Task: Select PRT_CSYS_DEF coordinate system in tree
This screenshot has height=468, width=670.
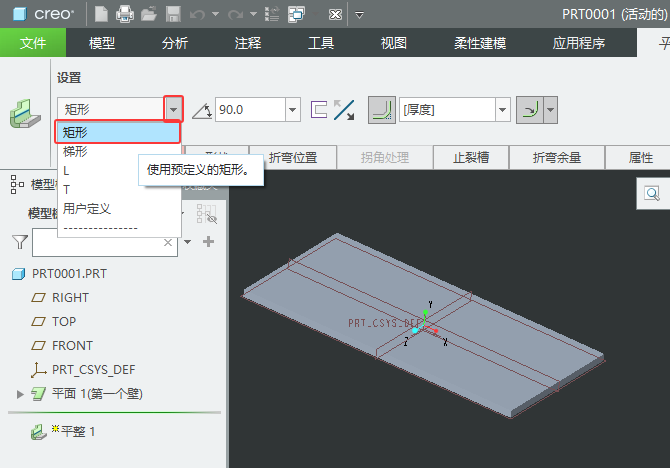Action: coord(93,370)
